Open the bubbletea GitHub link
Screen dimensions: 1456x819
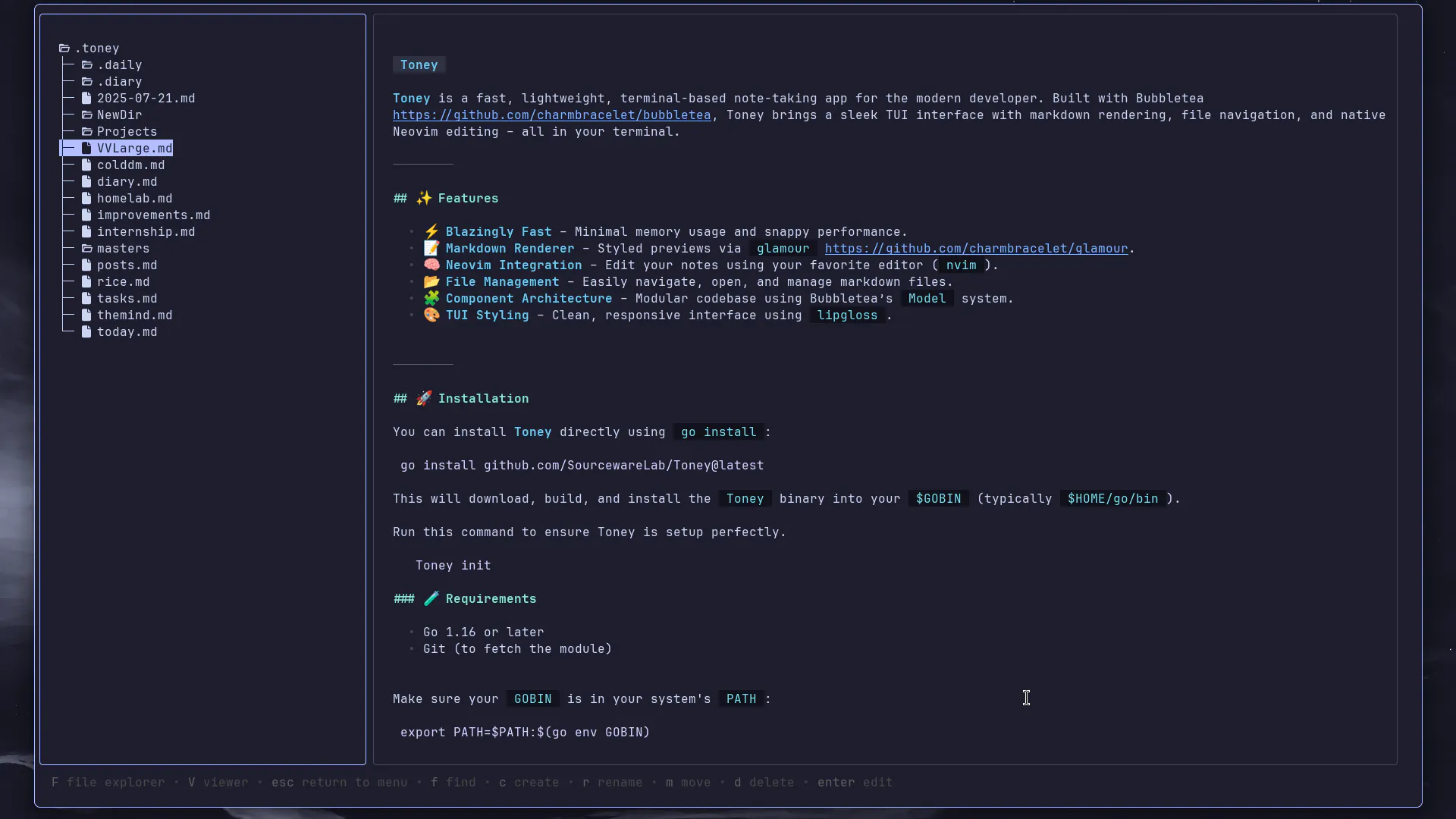click(551, 115)
